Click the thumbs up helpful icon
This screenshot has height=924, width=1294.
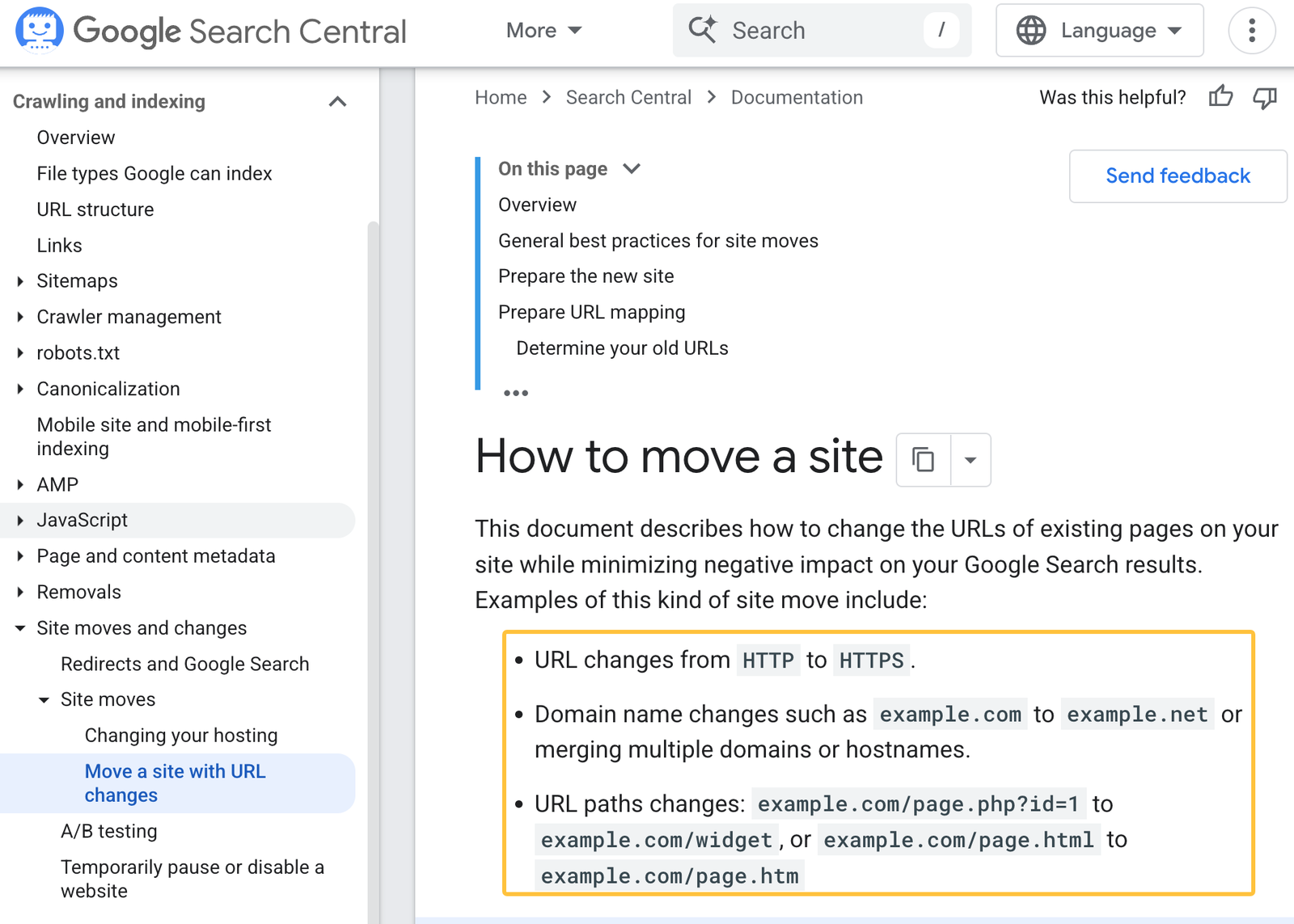coord(1220,97)
